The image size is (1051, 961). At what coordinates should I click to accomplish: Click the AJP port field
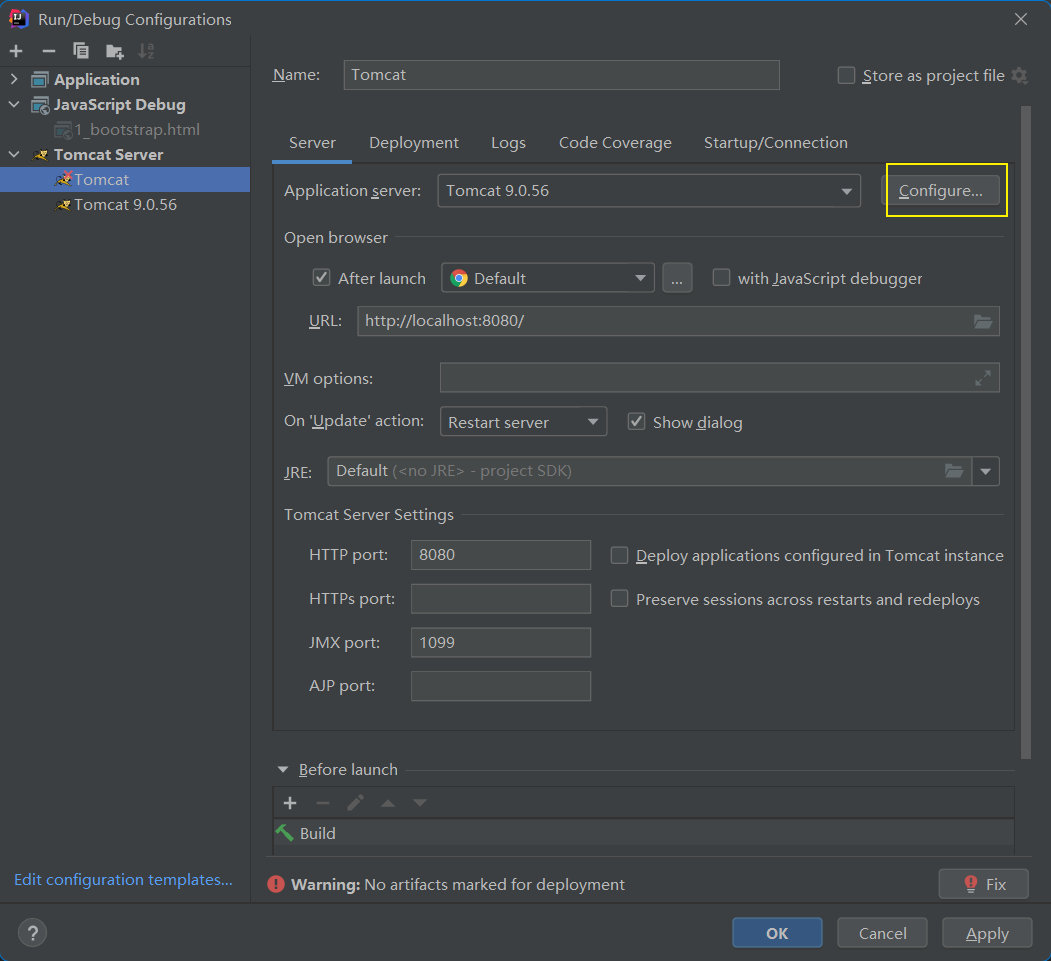[501, 686]
